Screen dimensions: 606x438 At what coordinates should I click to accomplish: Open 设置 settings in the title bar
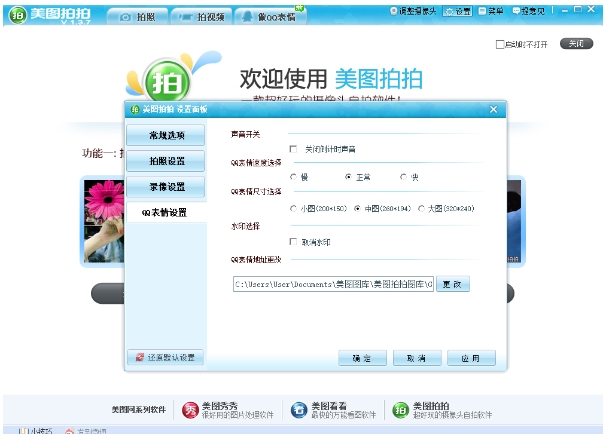pyautogui.click(x=458, y=11)
